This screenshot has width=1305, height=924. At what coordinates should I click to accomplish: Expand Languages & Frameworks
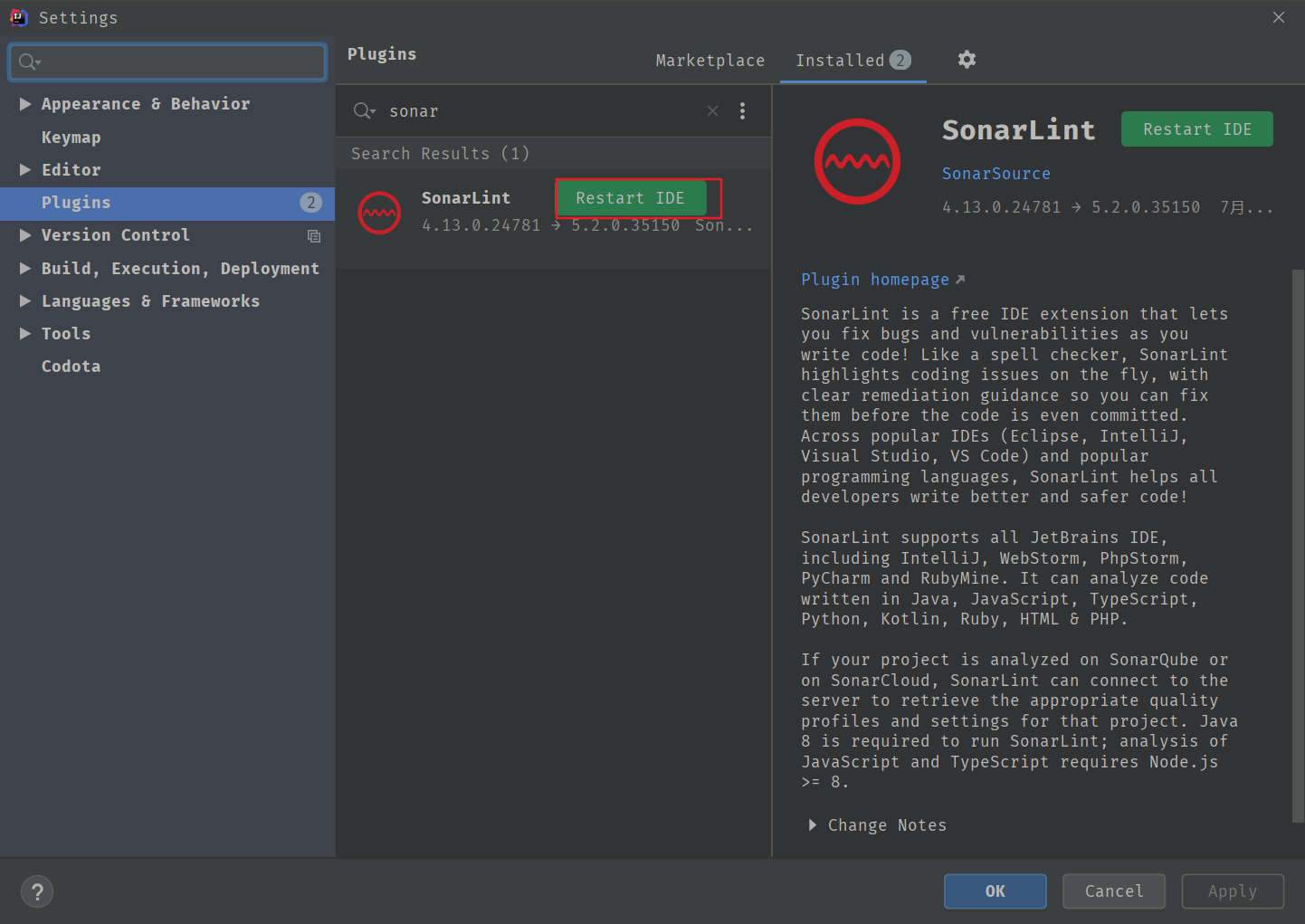(x=25, y=300)
